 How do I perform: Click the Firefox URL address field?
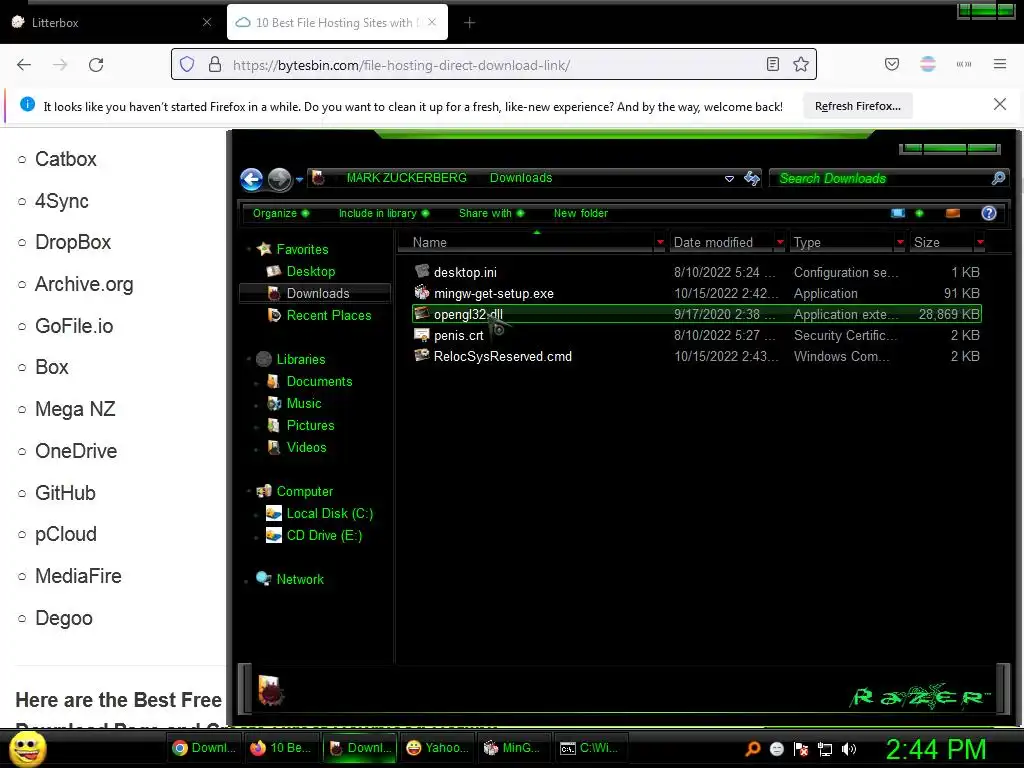coord(493,65)
